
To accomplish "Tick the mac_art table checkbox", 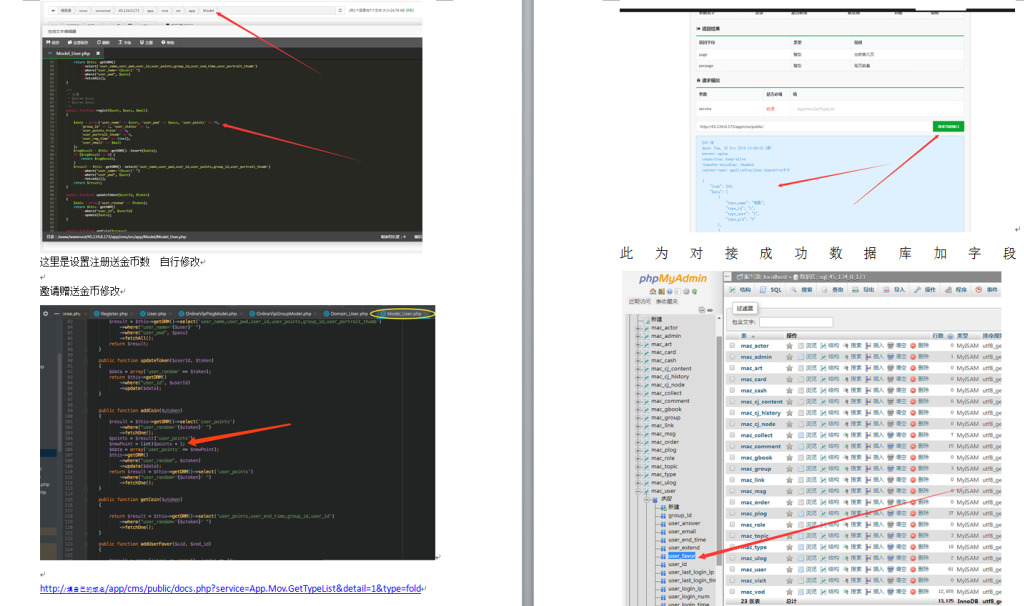I will 732,368.
